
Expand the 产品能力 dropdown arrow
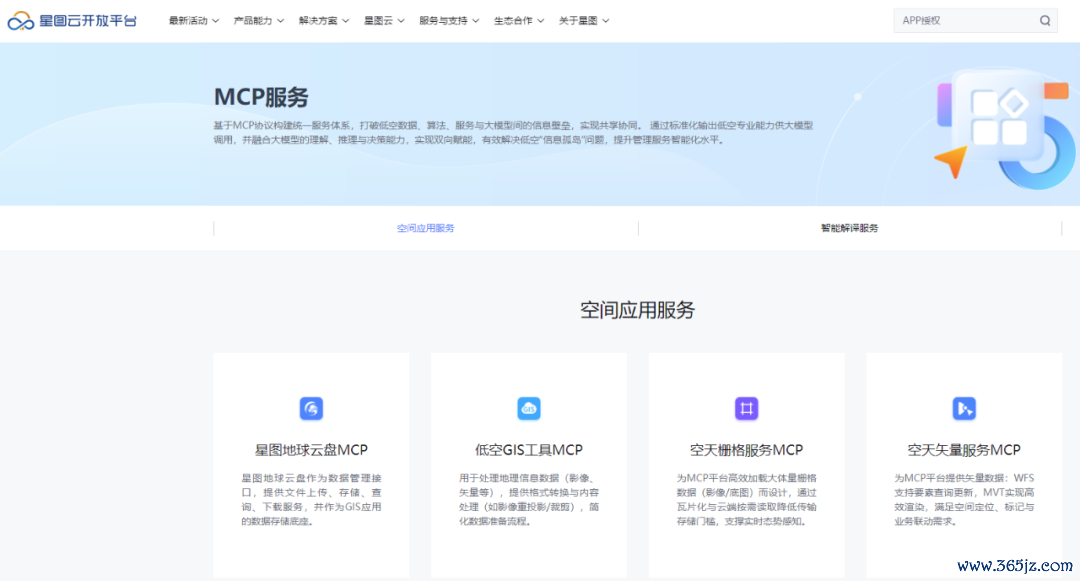pyautogui.click(x=280, y=21)
